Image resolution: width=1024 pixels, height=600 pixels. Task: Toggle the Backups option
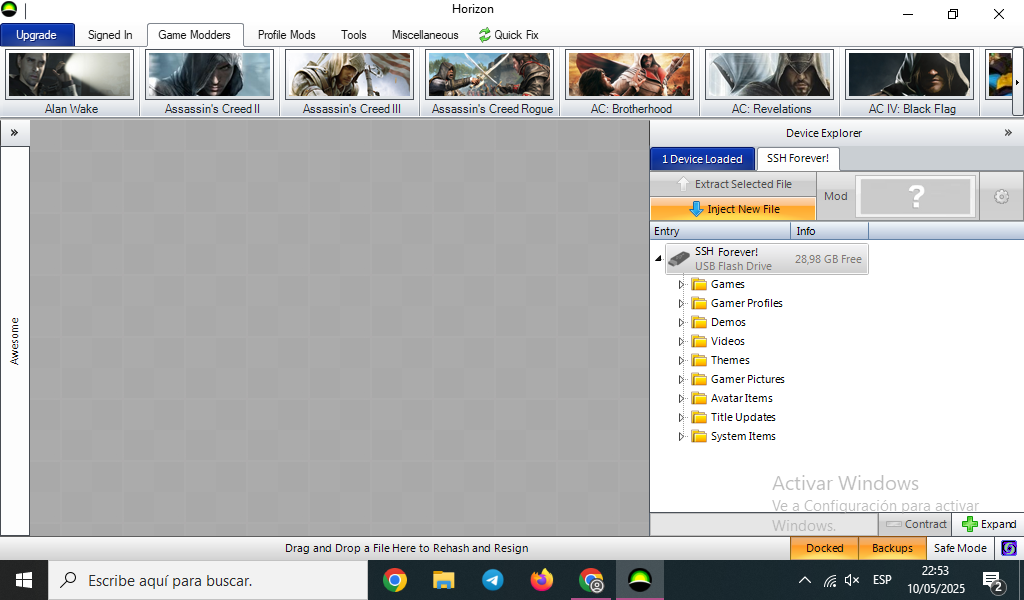click(x=892, y=548)
